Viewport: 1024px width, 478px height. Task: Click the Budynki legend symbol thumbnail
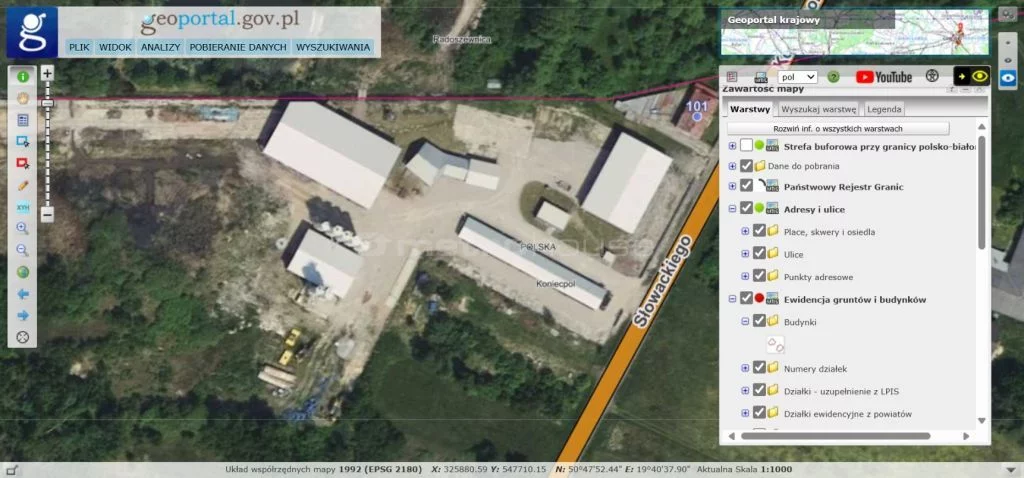point(775,344)
